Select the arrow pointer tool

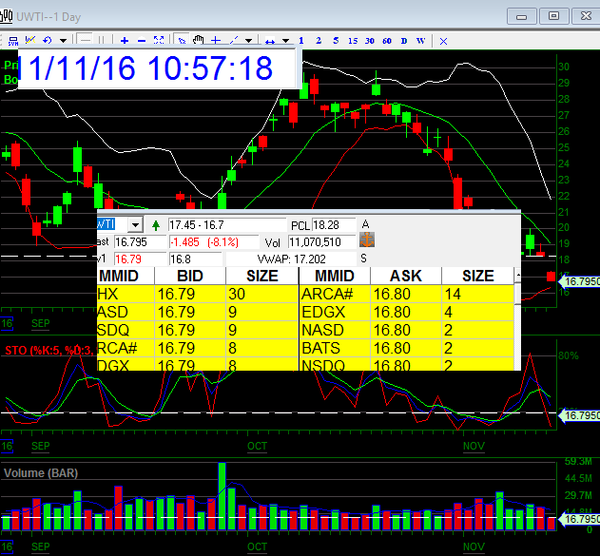point(181,40)
